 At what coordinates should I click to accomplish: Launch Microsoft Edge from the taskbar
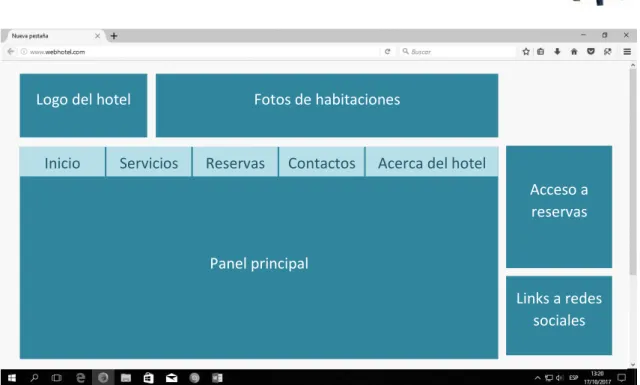(80, 378)
